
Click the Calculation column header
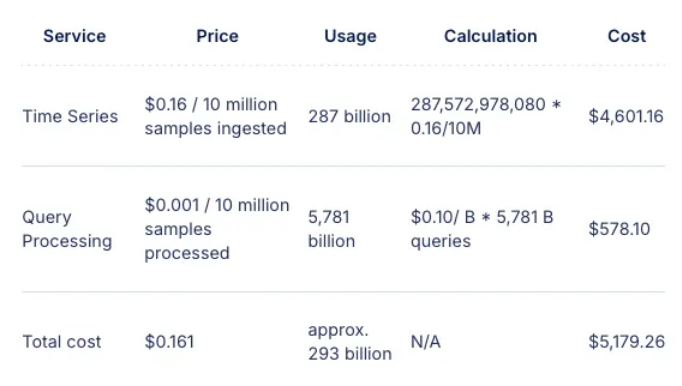coord(490,36)
